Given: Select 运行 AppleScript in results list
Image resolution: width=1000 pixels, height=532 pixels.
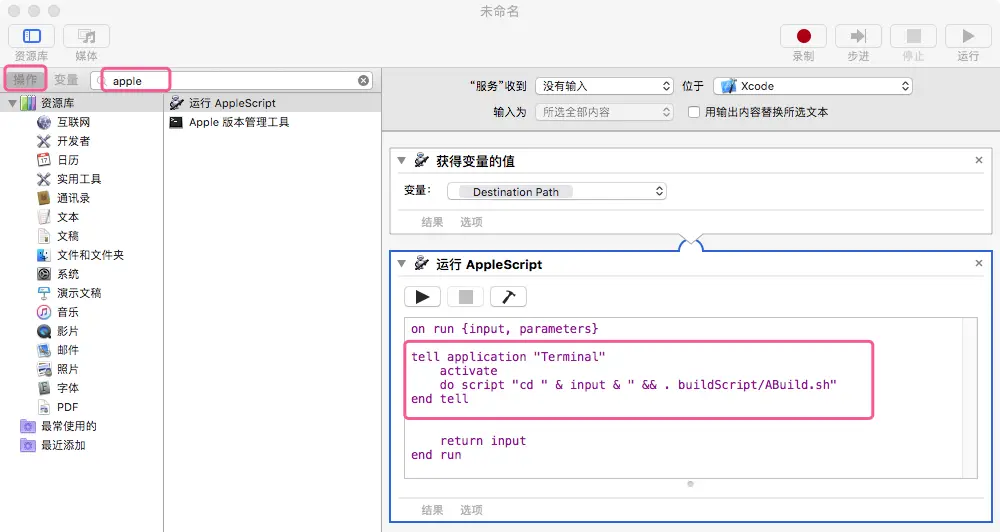Looking at the screenshot, I should (x=273, y=103).
